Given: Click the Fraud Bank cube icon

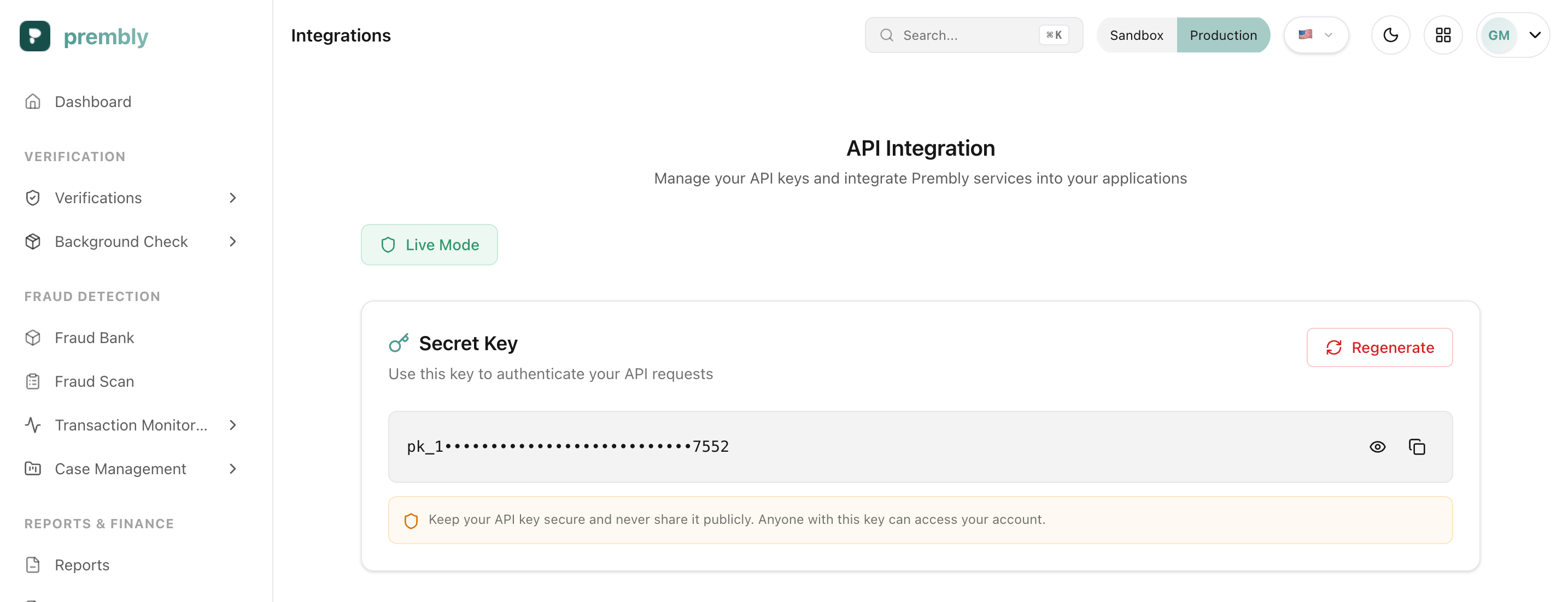Looking at the screenshot, I should (33, 338).
